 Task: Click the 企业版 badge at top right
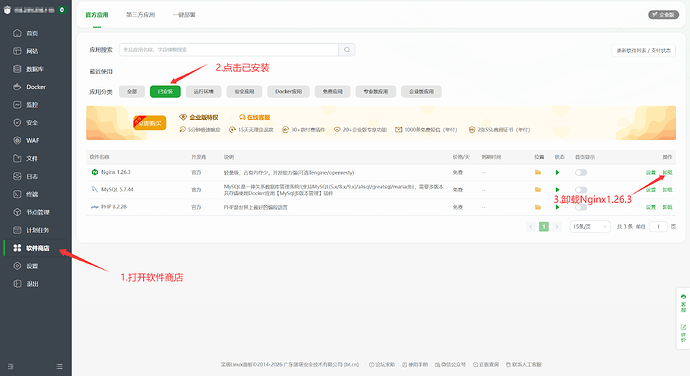(664, 15)
